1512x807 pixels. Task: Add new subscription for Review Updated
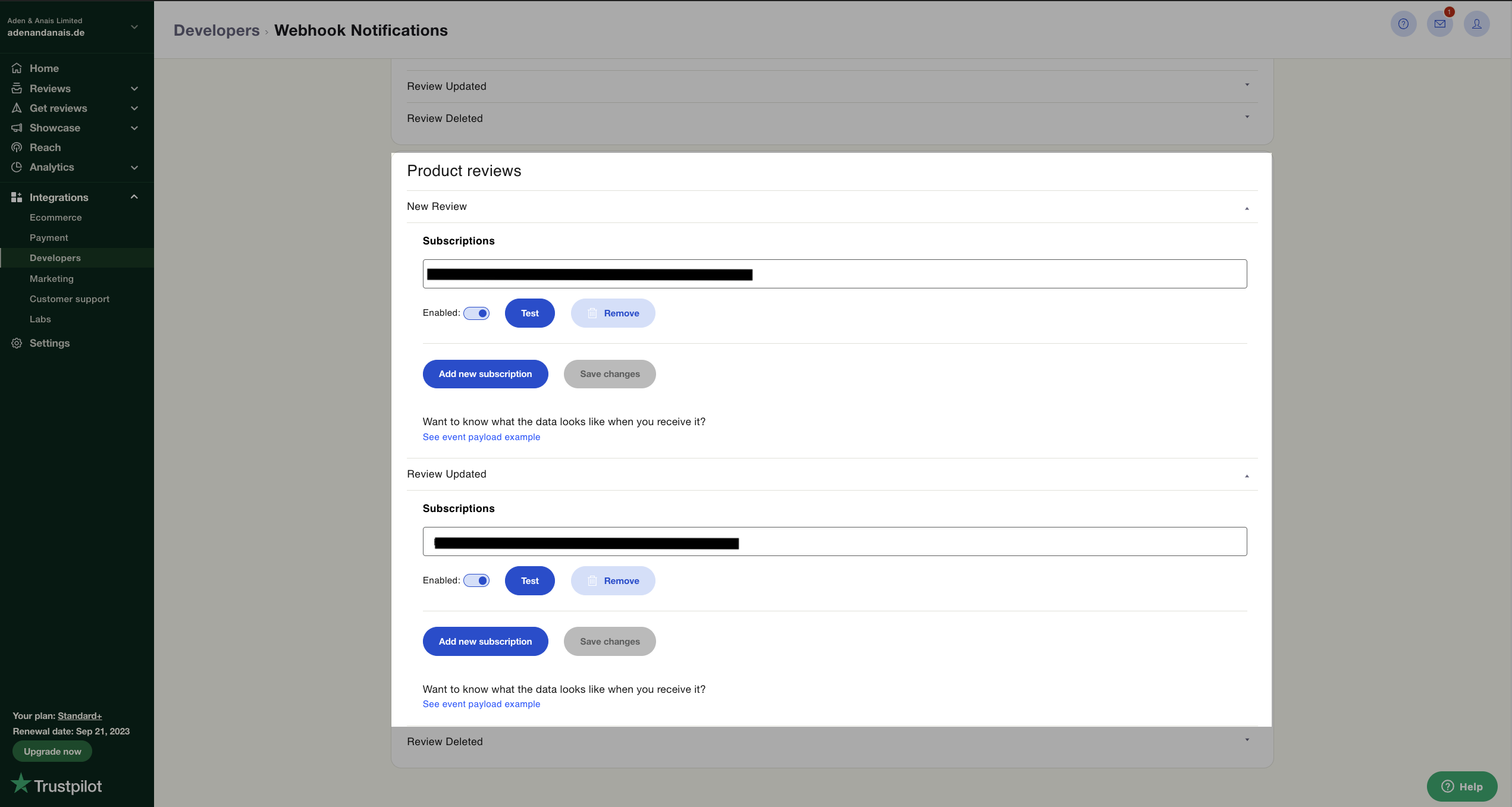(485, 642)
